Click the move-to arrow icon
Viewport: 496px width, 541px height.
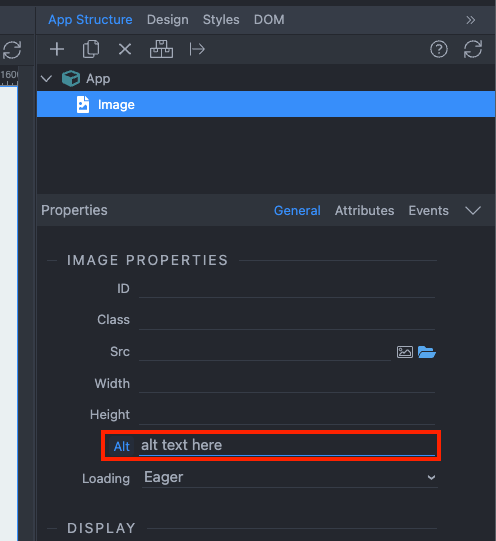[197, 49]
